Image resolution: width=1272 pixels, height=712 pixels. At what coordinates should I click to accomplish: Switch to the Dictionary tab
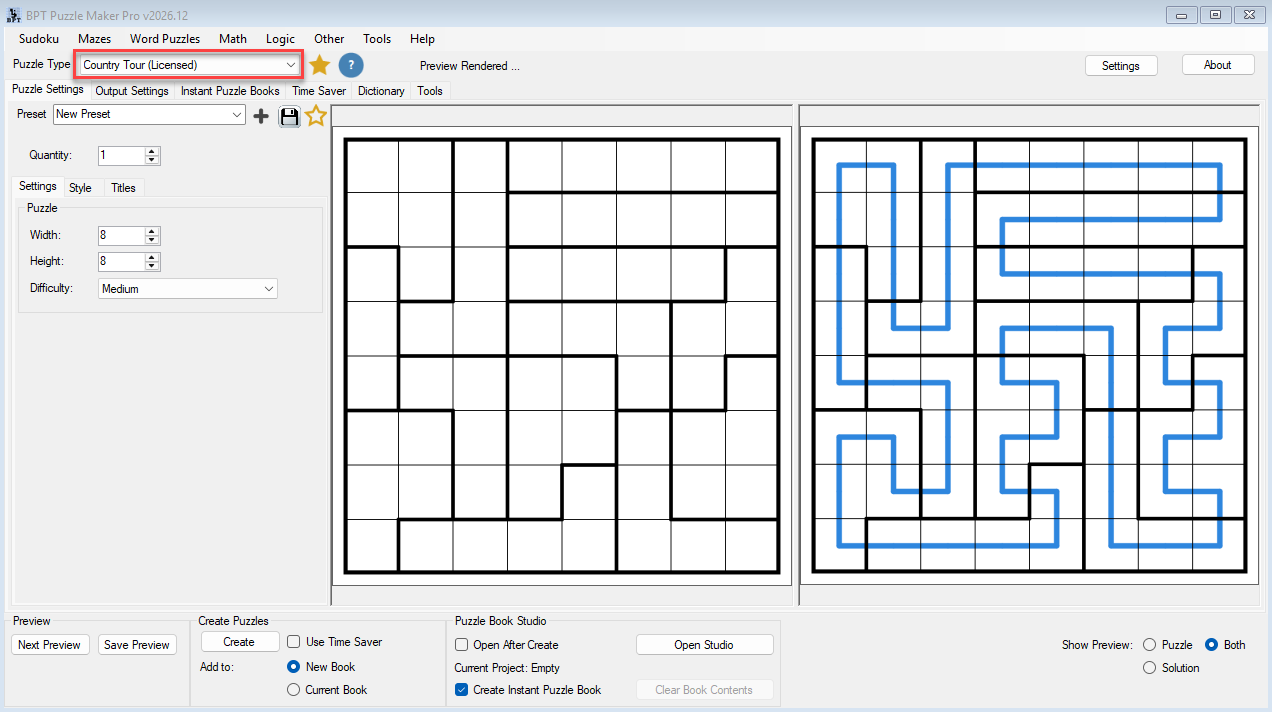[381, 91]
